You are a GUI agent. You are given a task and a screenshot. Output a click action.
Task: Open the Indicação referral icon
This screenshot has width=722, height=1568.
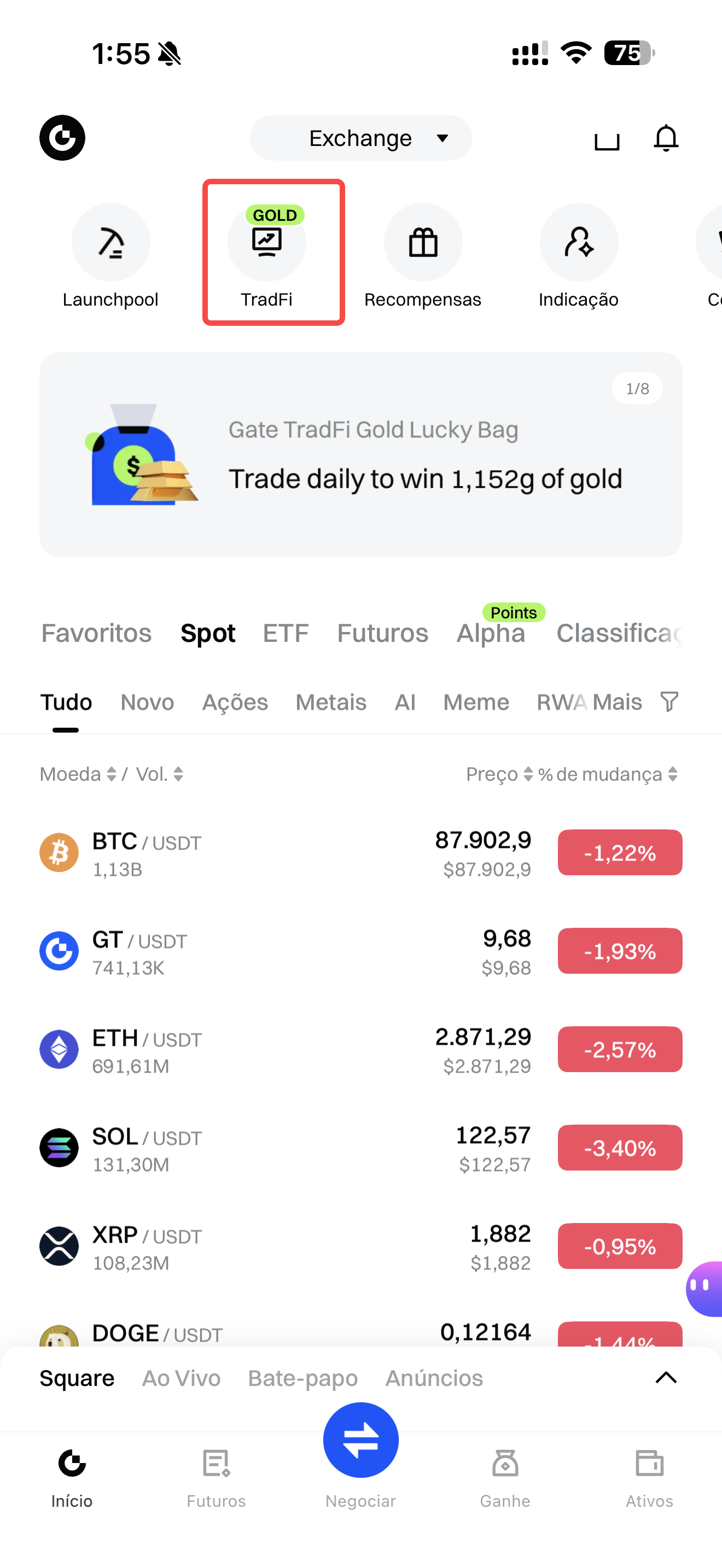[579, 256]
